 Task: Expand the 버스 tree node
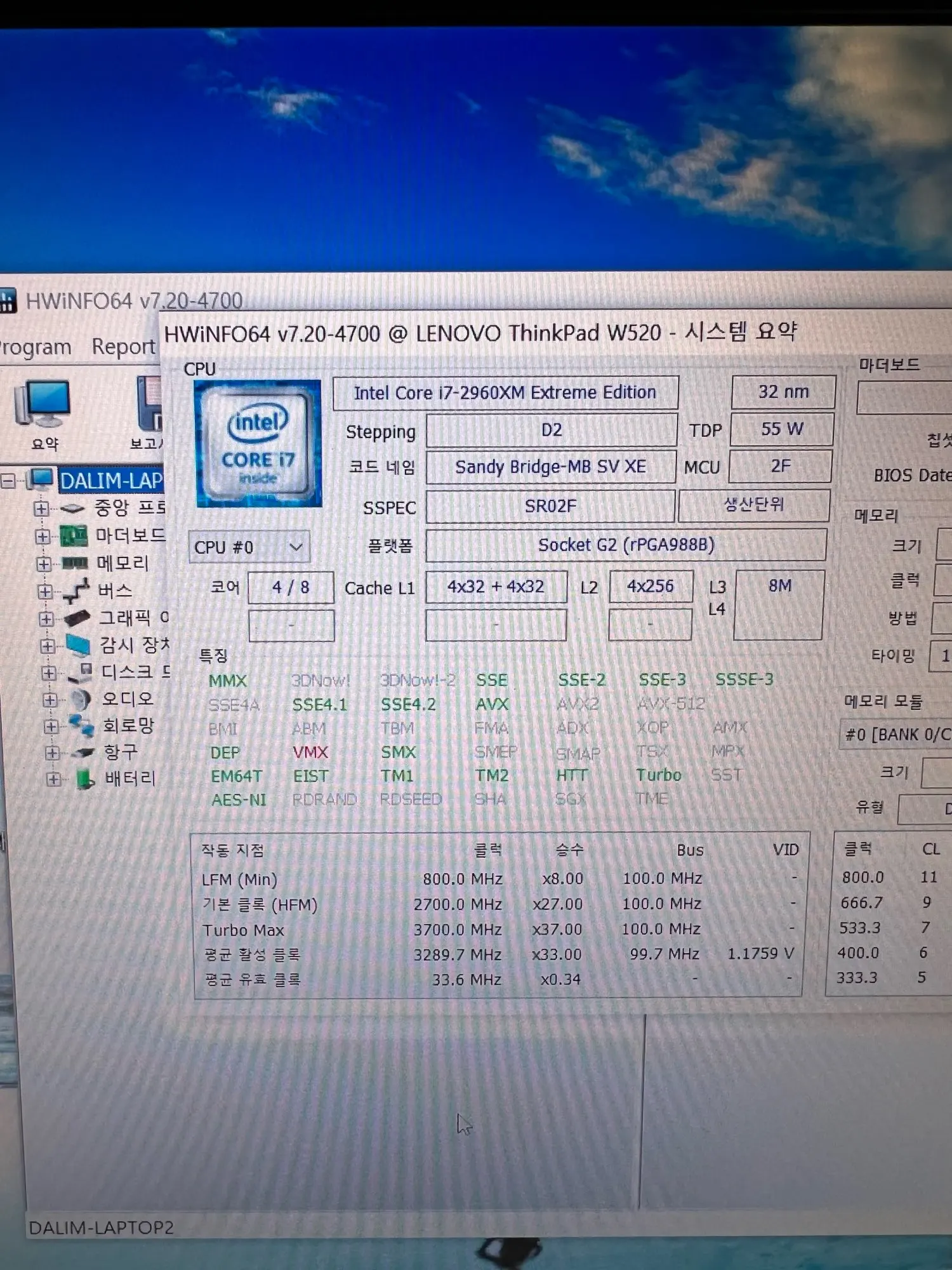coord(45,591)
